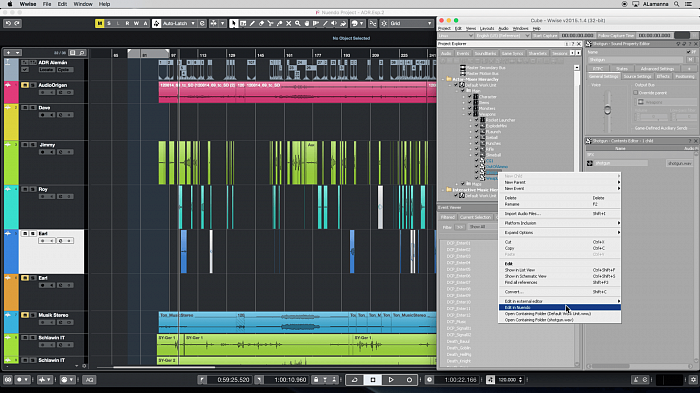Image resolution: width=700 pixels, height=393 pixels.
Task: Select the Mute X tool
Action: coord(288,23)
